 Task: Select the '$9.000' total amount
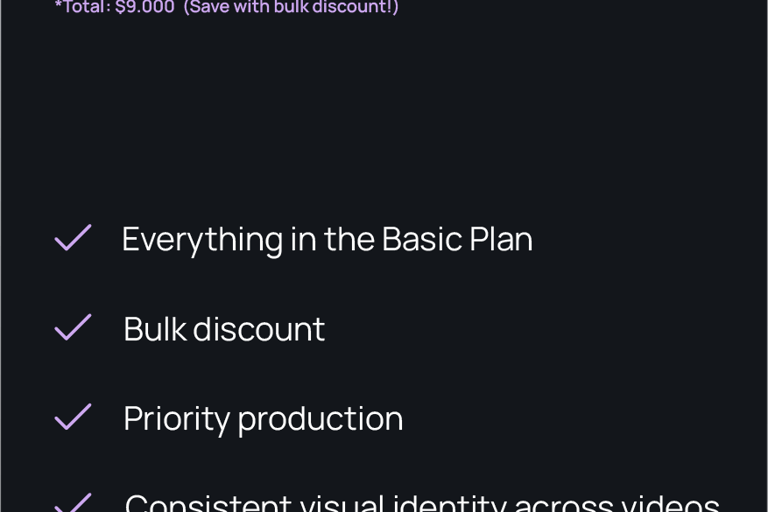[x=145, y=7]
